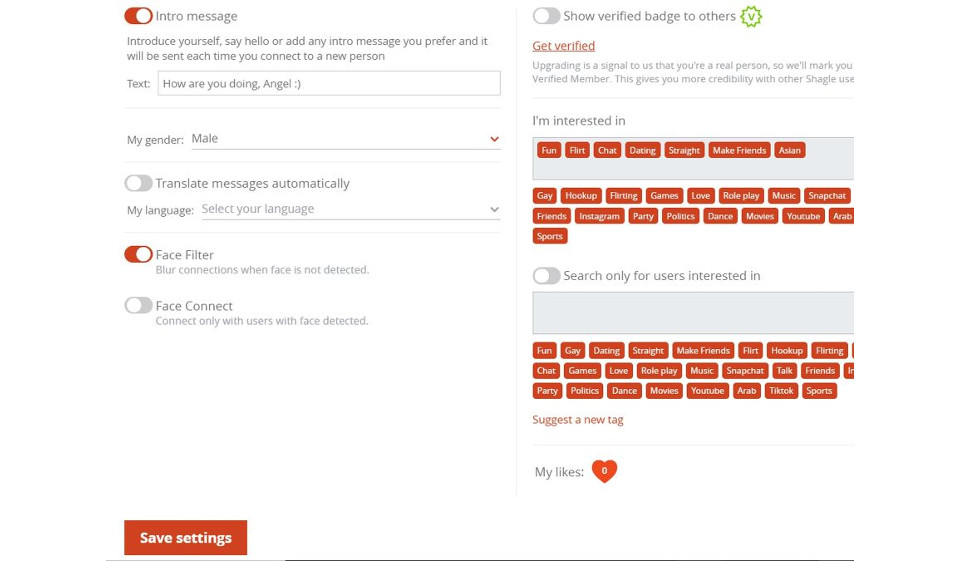Screen dimensions: 960x561
Task: Remove the Make Friends tag from interests box
Action: (738, 150)
